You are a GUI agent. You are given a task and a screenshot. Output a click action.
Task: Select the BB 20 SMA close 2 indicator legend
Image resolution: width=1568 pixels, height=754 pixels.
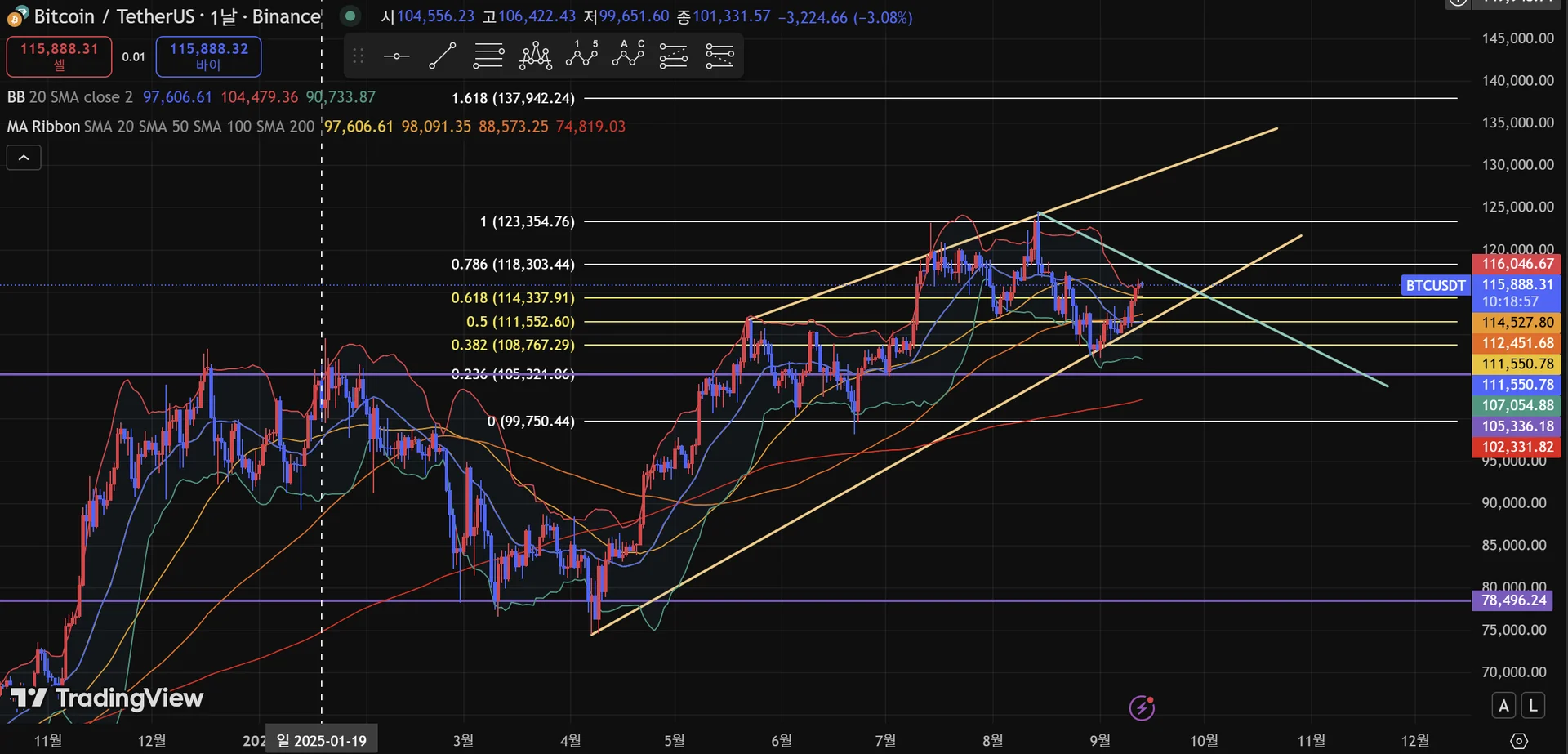(x=69, y=97)
